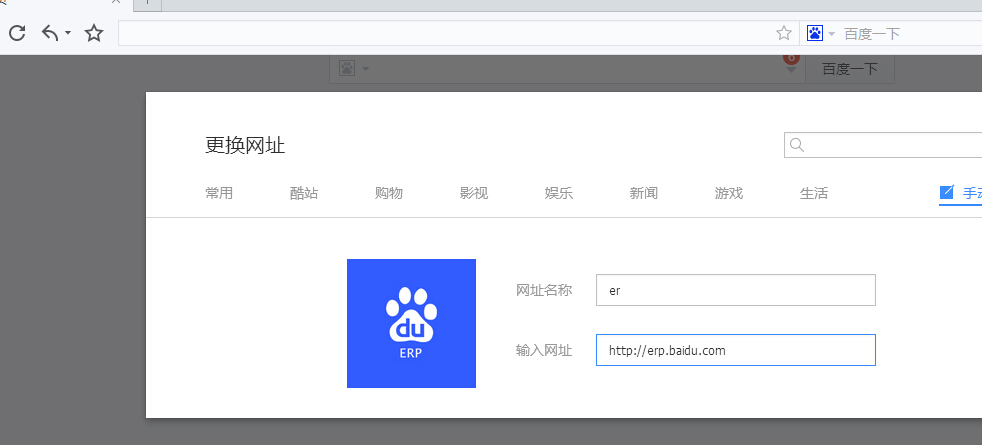Click the 输入网址 label

click(544, 350)
